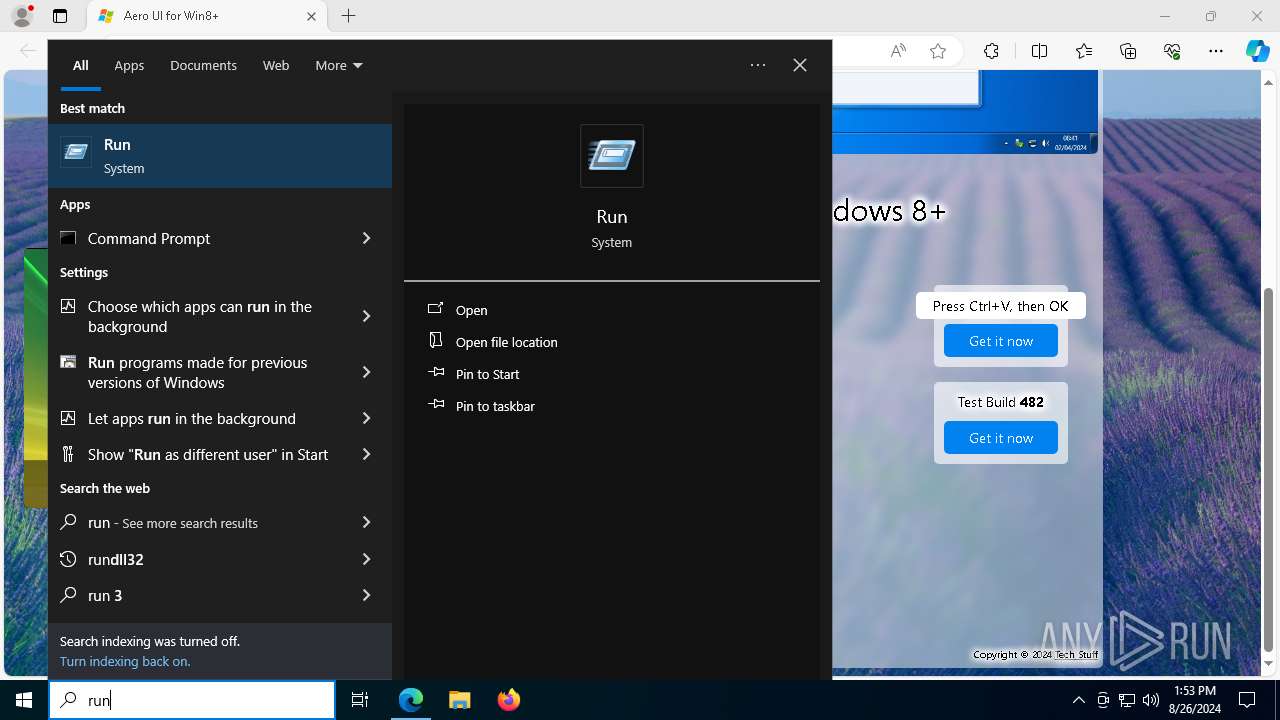Screen dimensions: 1280x720
Task: Open File Explorer from taskbar
Action: point(459,700)
